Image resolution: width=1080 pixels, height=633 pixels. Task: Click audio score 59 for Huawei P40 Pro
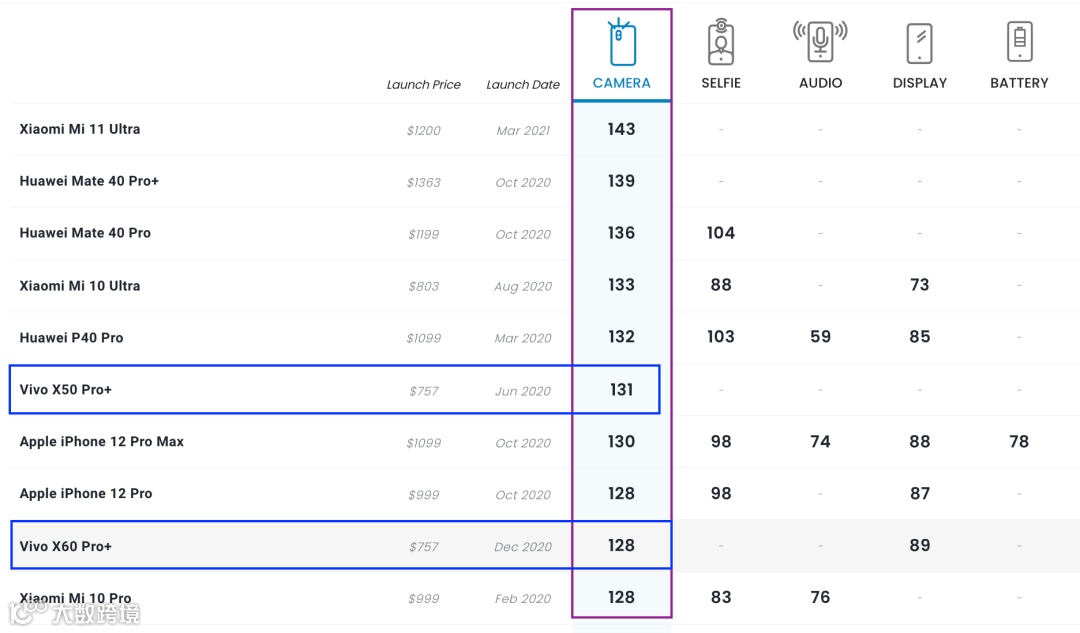click(820, 337)
